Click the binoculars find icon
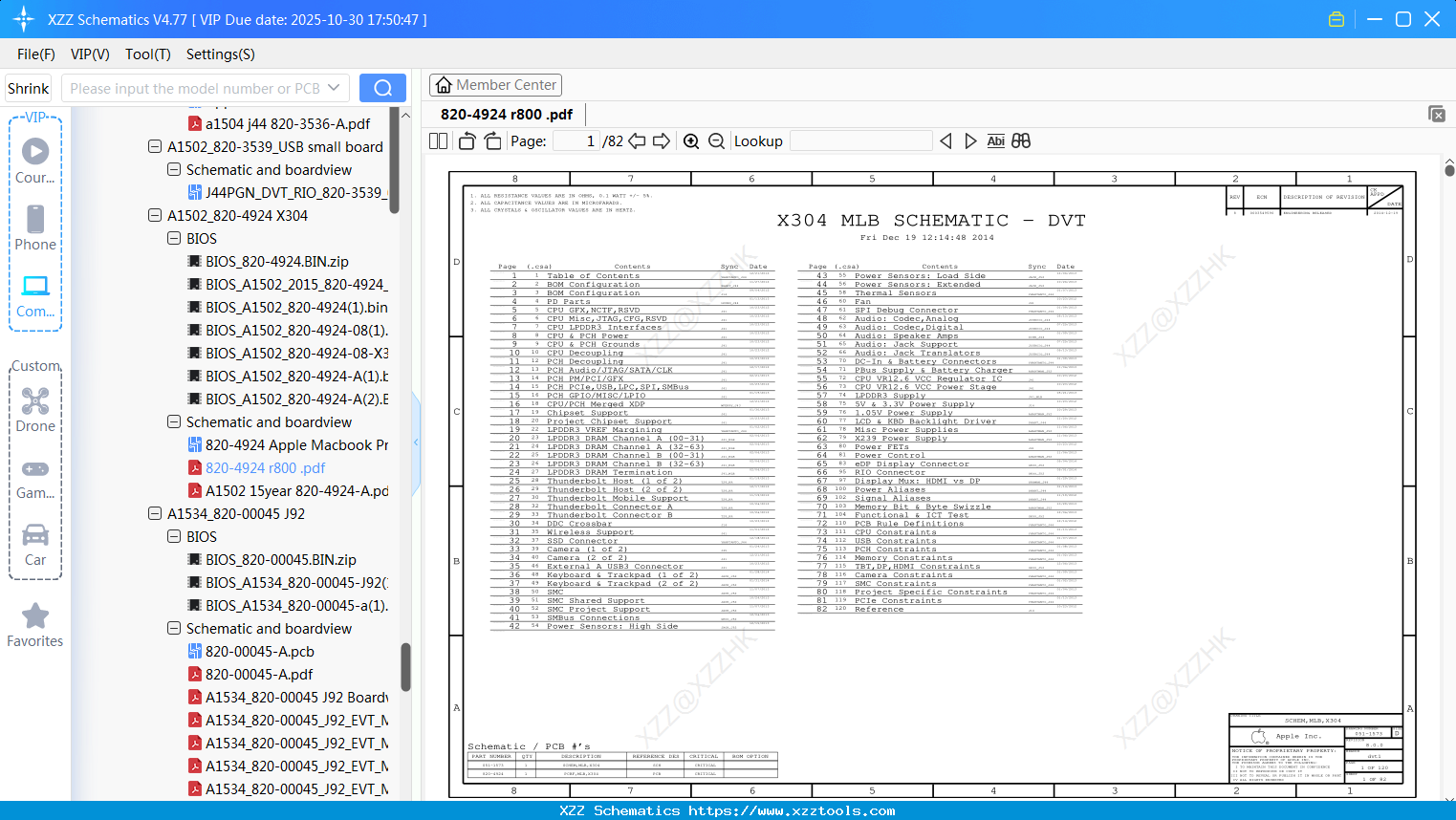This screenshot has height=820, width=1456. [1021, 141]
